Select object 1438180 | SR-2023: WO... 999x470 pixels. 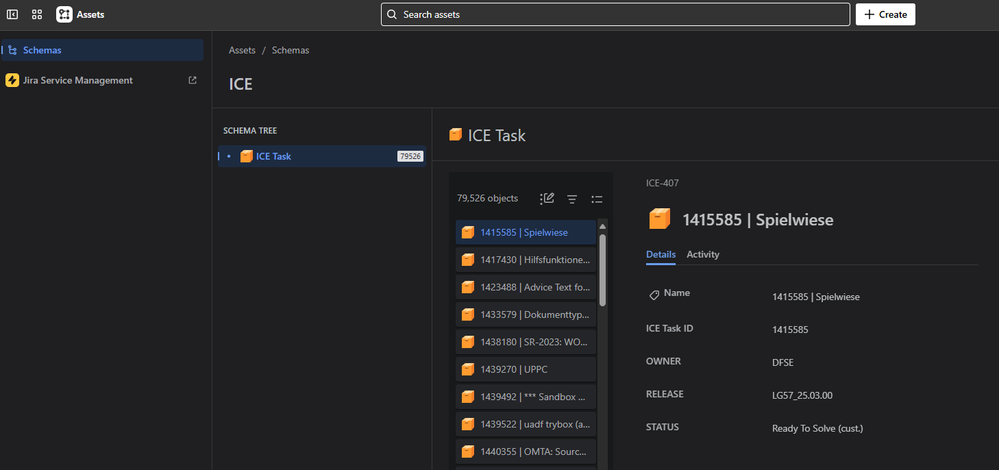[526, 341]
